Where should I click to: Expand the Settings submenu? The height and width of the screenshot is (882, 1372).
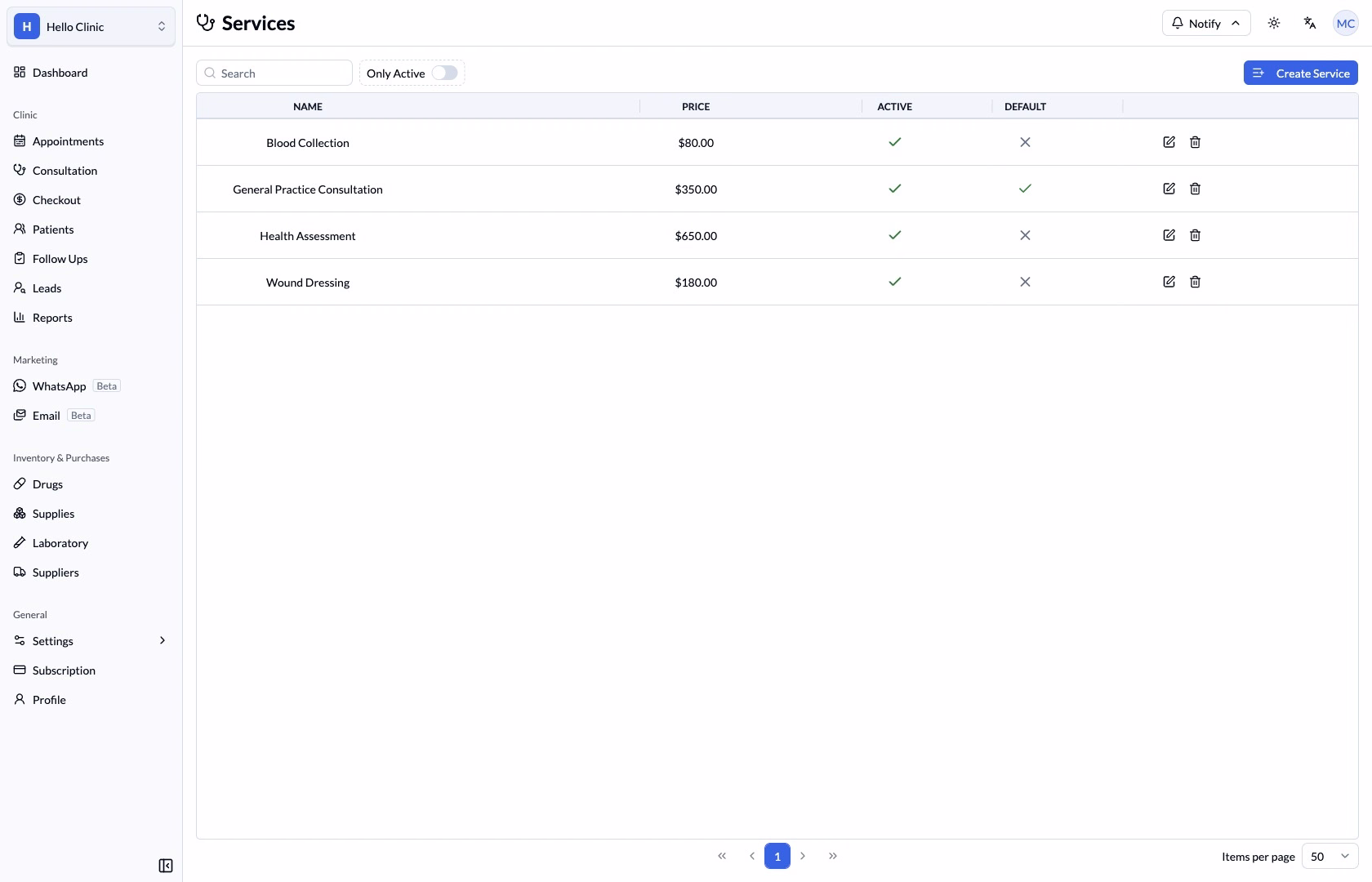(x=91, y=641)
